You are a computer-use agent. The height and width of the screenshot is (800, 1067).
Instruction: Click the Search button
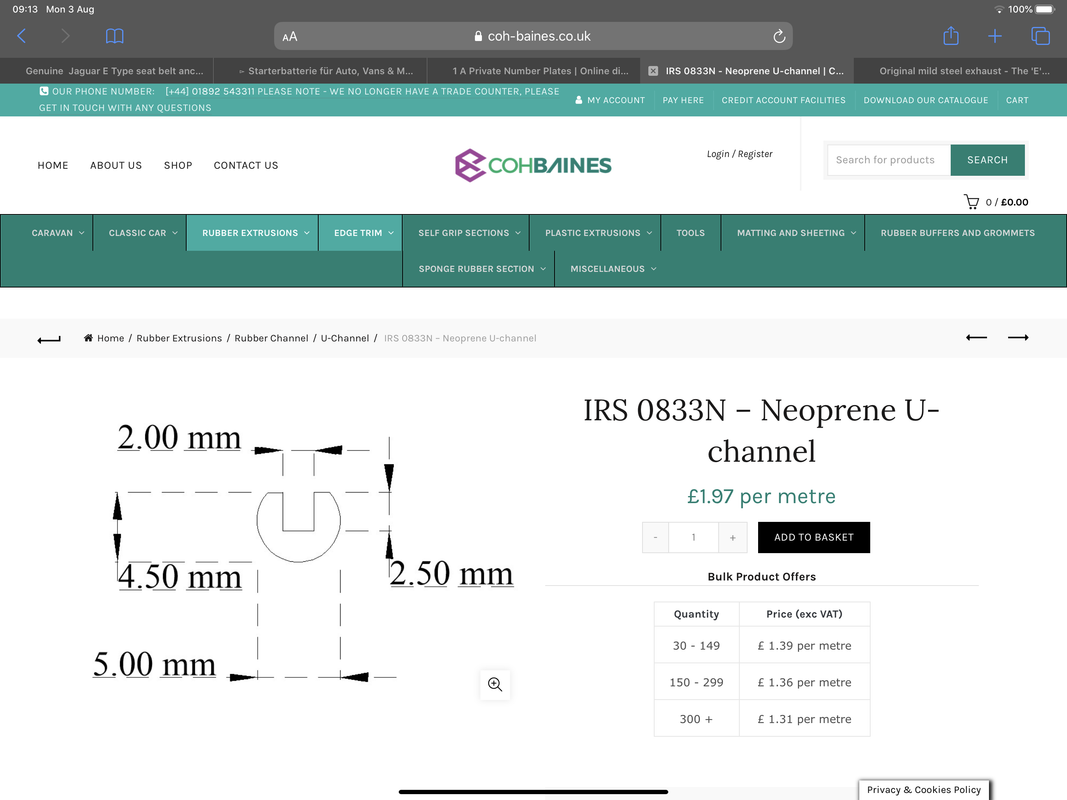click(987, 160)
